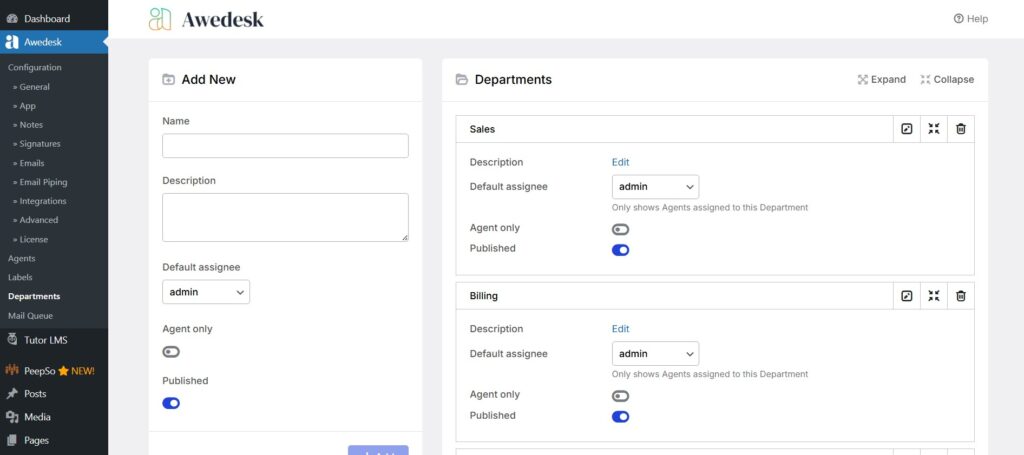Go to Mail Queue in sidebar
Image resolution: width=1024 pixels, height=455 pixels.
click(x=30, y=316)
